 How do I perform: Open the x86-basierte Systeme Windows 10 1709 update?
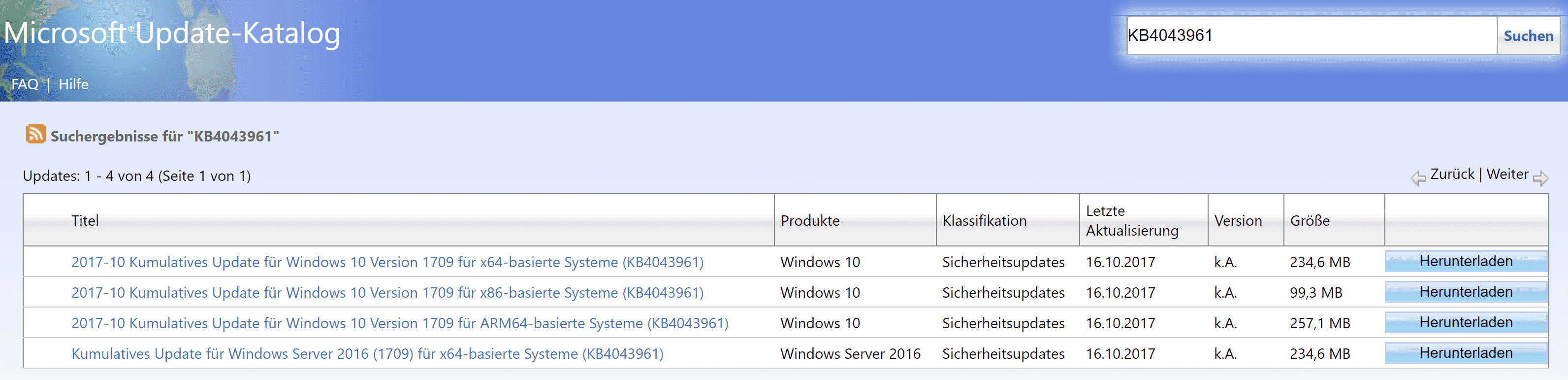click(x=387, y=292)
